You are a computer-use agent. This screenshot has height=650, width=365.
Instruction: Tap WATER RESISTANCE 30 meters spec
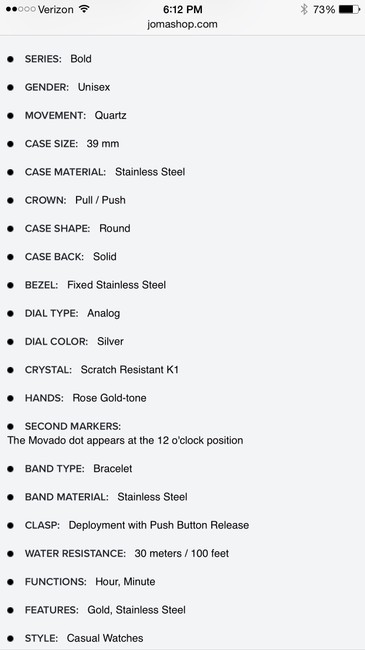[127, 553]
